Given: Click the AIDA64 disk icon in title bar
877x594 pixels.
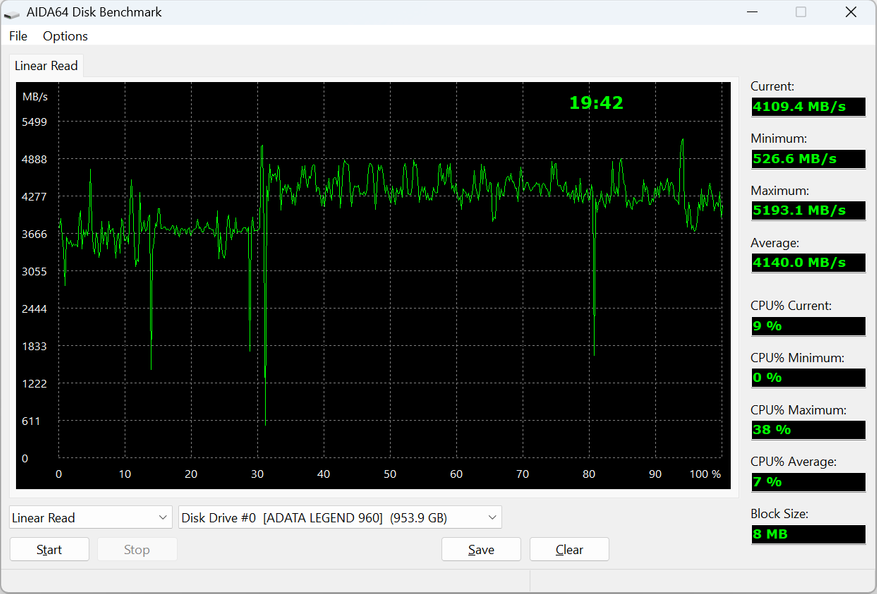Looking at the screenshot, I should (12, 13).
